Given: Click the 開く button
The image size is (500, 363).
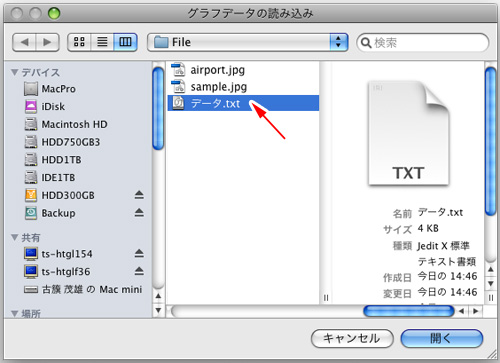Looking at the screenshot, I should pos(442,338).
